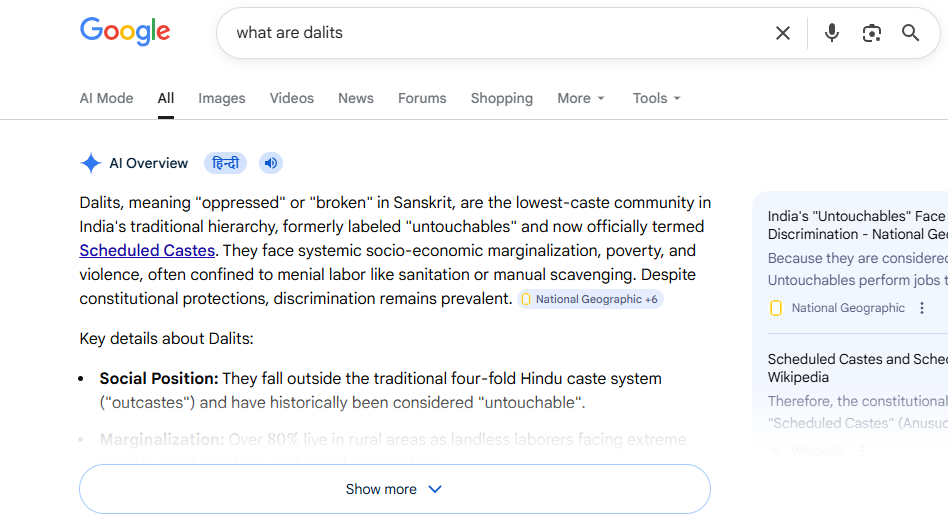Play the AI Overview audio with speaker icon

270,163
